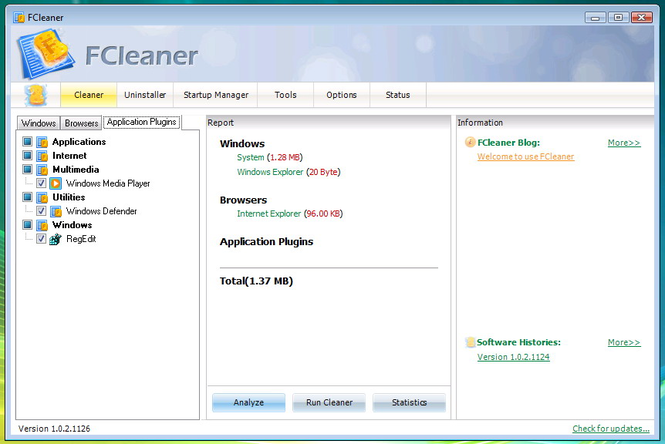Select the Windows group in the plugin tree
Viewport: 665px width, 444px height.
click(x=72, y=226)
